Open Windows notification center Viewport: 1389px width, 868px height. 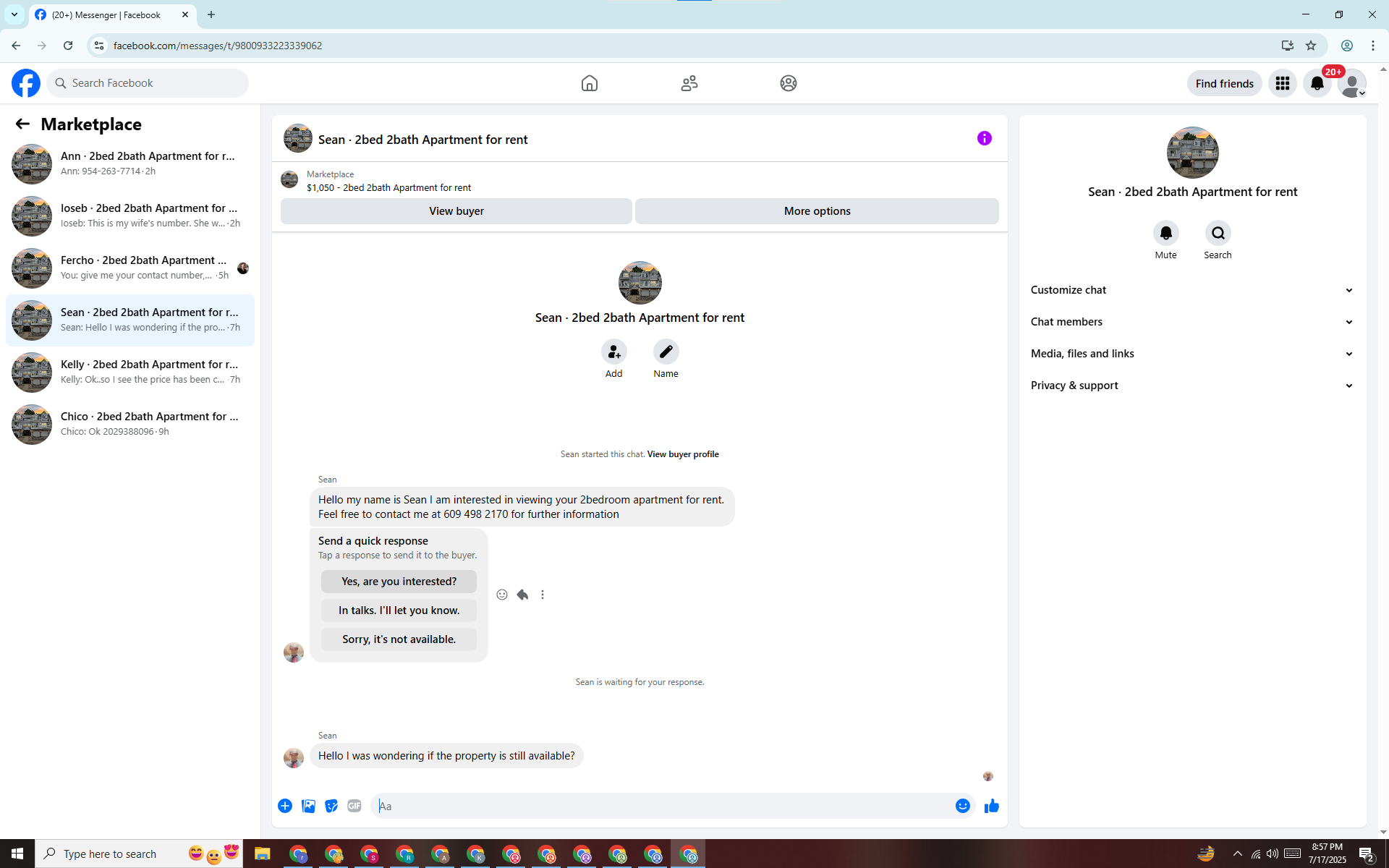pyautogui.click(x=1367, y=854)
